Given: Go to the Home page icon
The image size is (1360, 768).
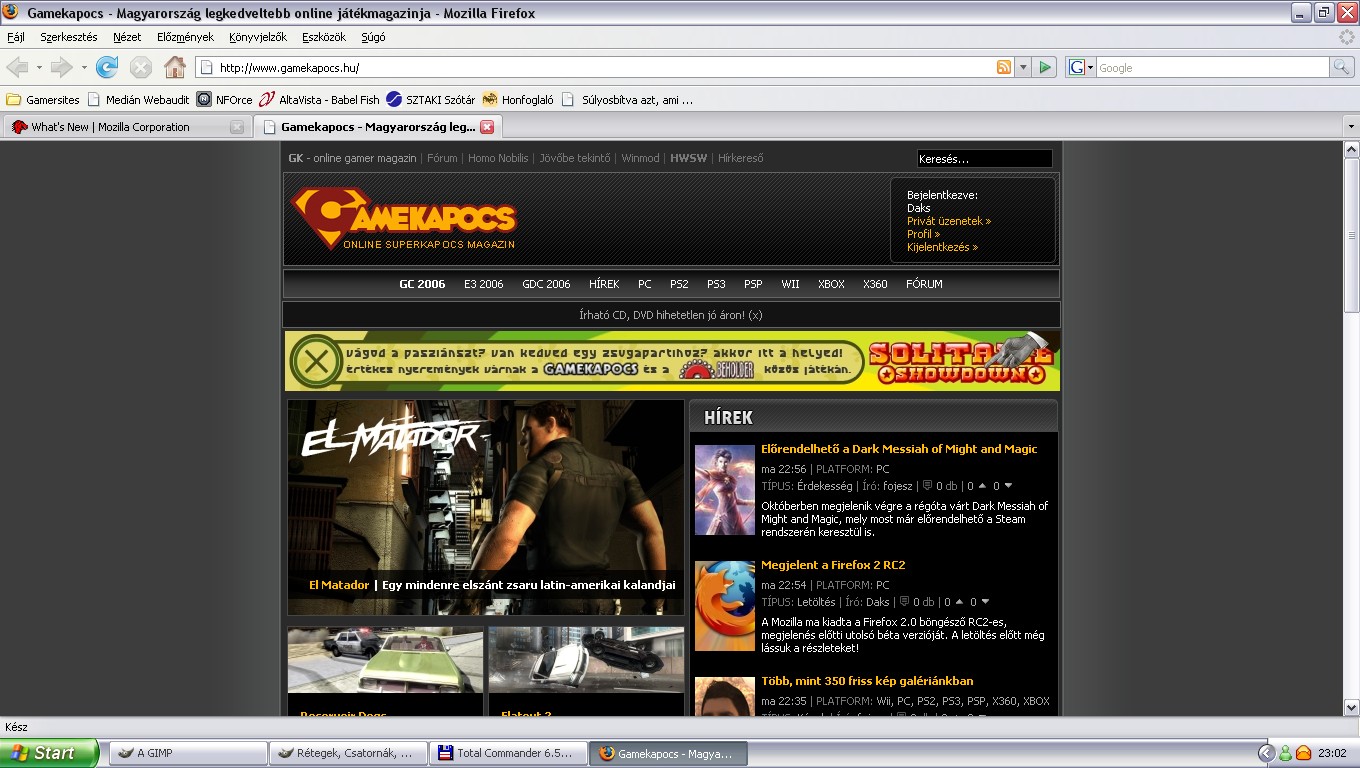Looking at the screenshot, I should tap(175, 67).
